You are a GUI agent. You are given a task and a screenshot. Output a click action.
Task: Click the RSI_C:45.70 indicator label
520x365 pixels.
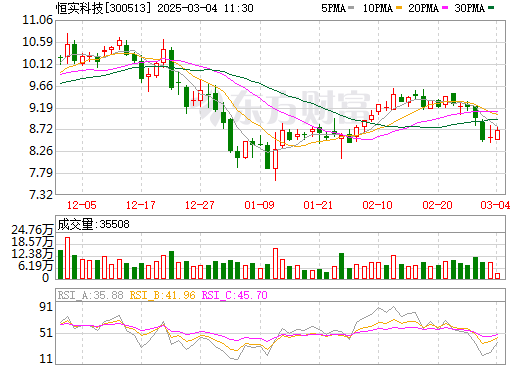tap(235, 295)
